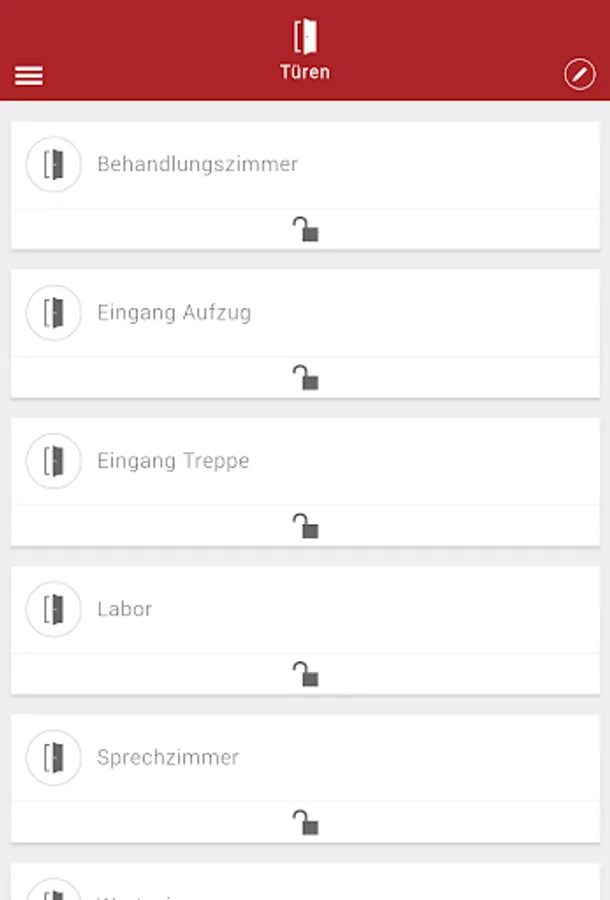Tap the edit pencil icon
Image resolution: width=610 pixels, height=900 pixels.
coord(579,75)
